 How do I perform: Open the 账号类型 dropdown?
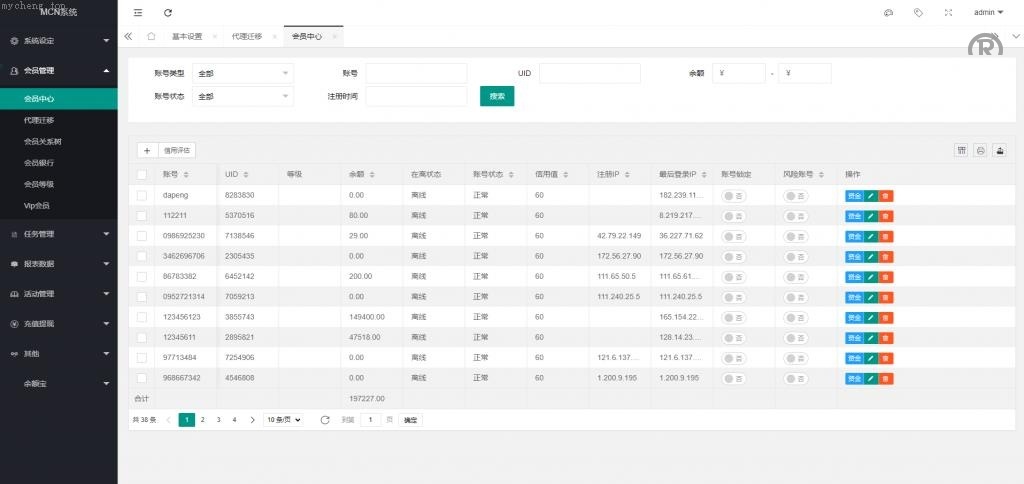coord(243,73)
